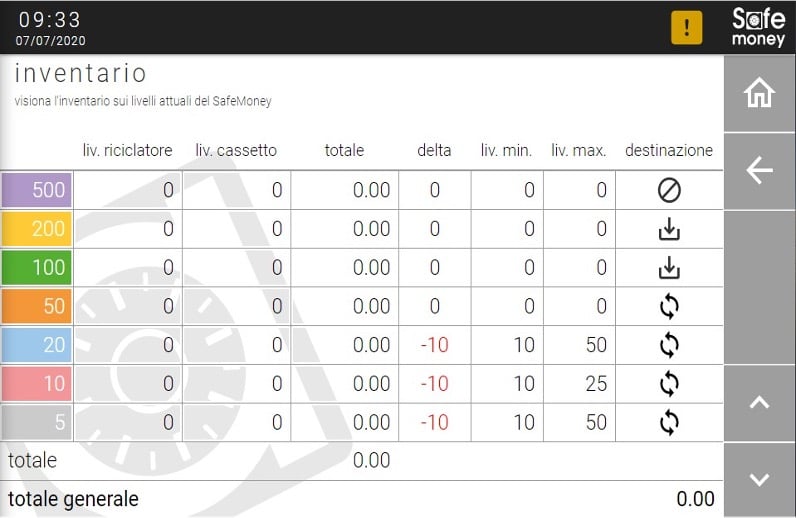Click the liv. max. value 25 for 10

pos(596,384)
